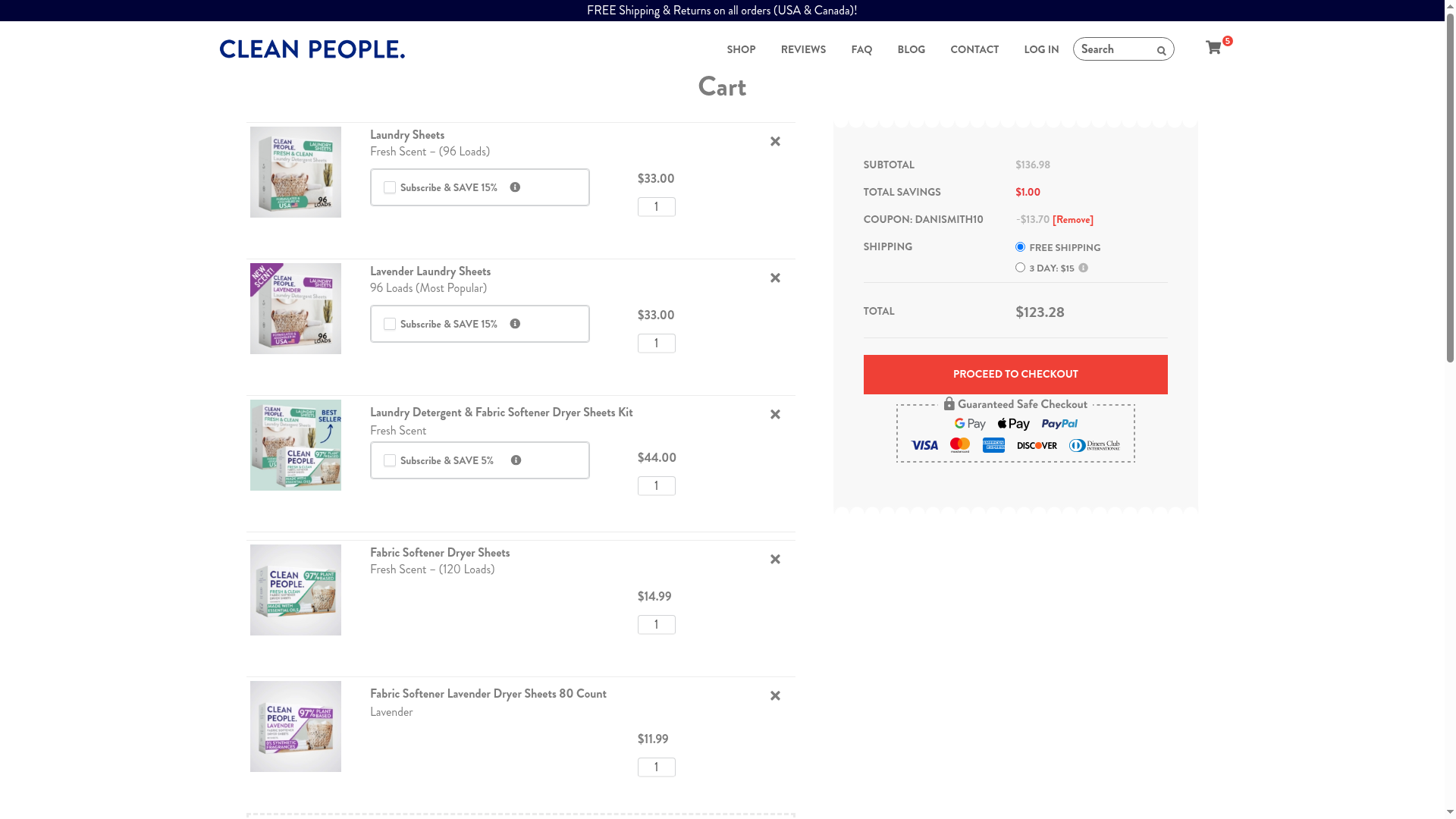Click Log In in the navigation
The height and width of the screenshot is (819, 1456).
click(1041, 49)
